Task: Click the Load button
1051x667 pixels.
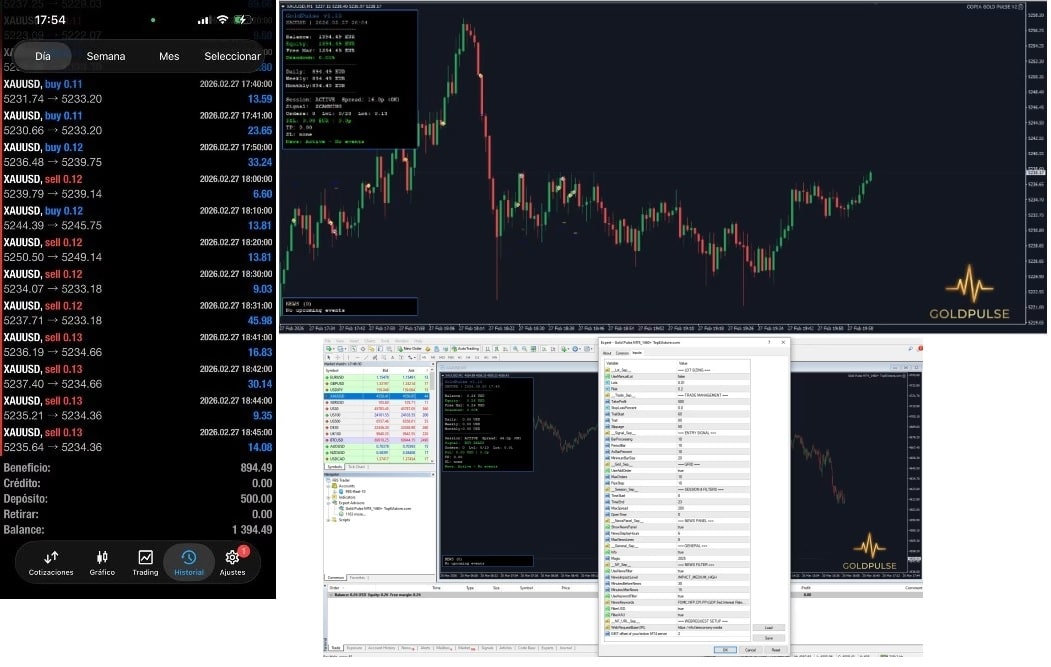Action: pos(768,627)
